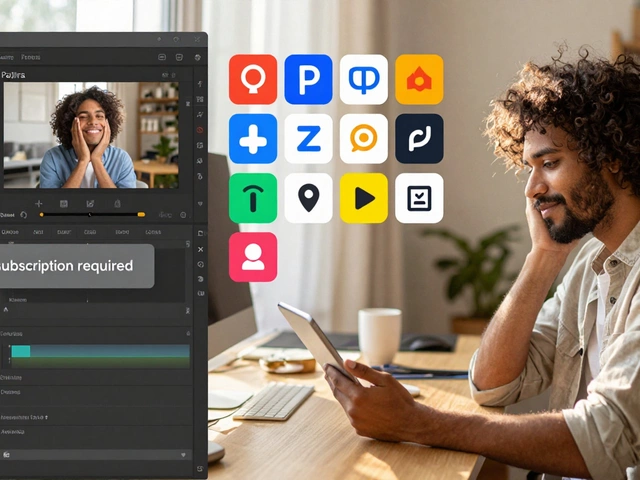640x480 pixels.
Task: Click the gem-shaped icon in editor top bar
Action: pos(198,58)
